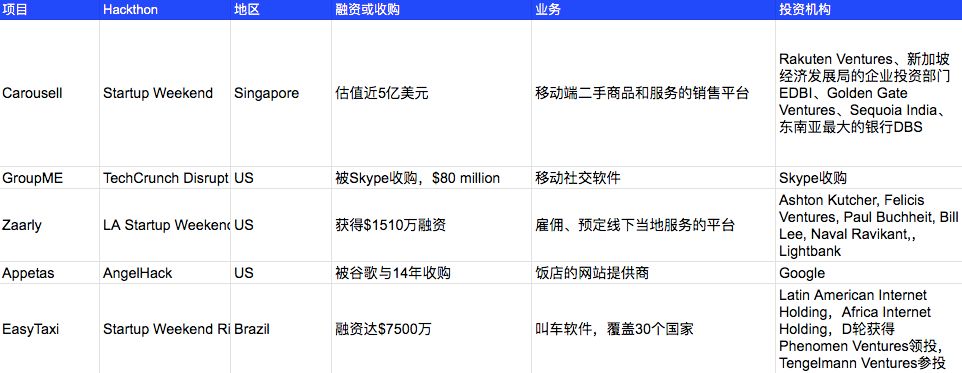This screenshot has height=373, width=962.
Task: Click the 被Skype收购，$80 million cell
Action: click(x=431, y=178)
